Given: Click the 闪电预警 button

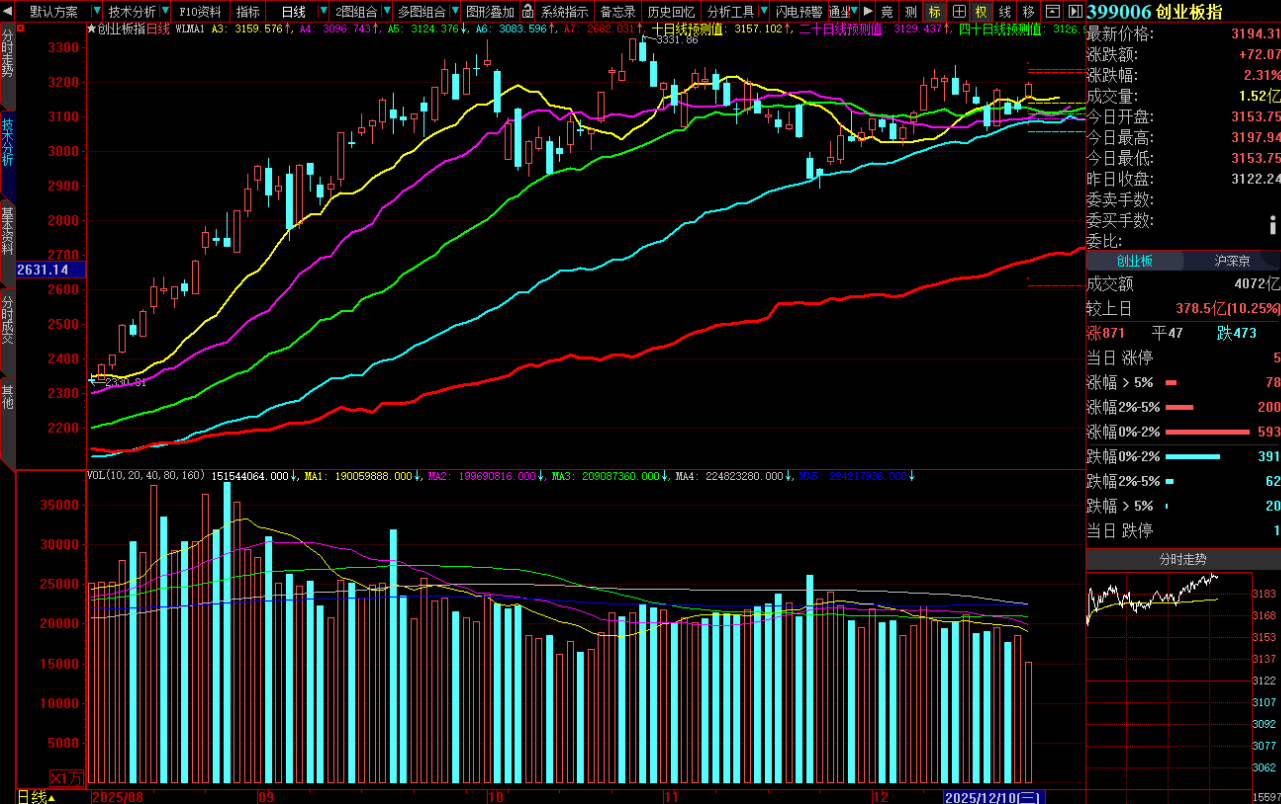Looking at the screenshot, I should point(799,12).
